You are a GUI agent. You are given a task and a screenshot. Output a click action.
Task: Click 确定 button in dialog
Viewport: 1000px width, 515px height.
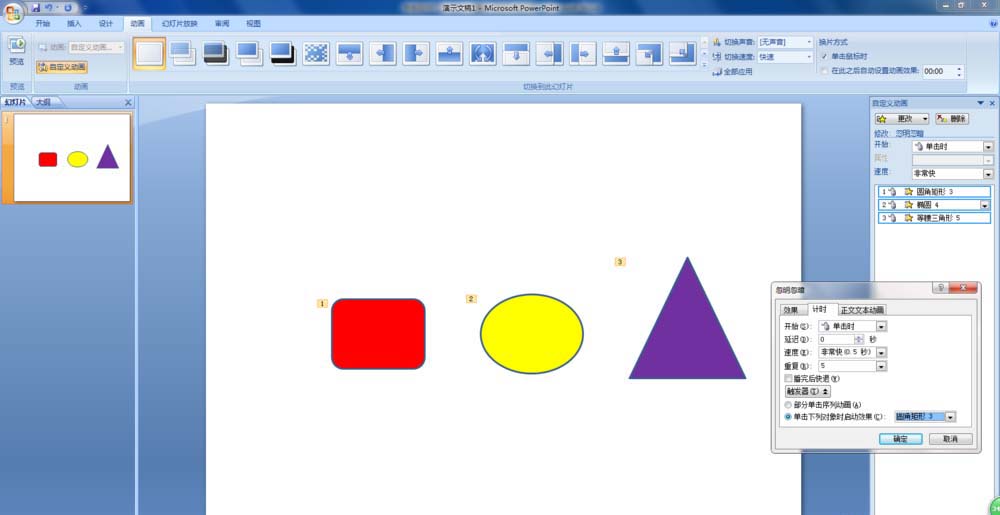pyautogui.click(x=900, y=439)
